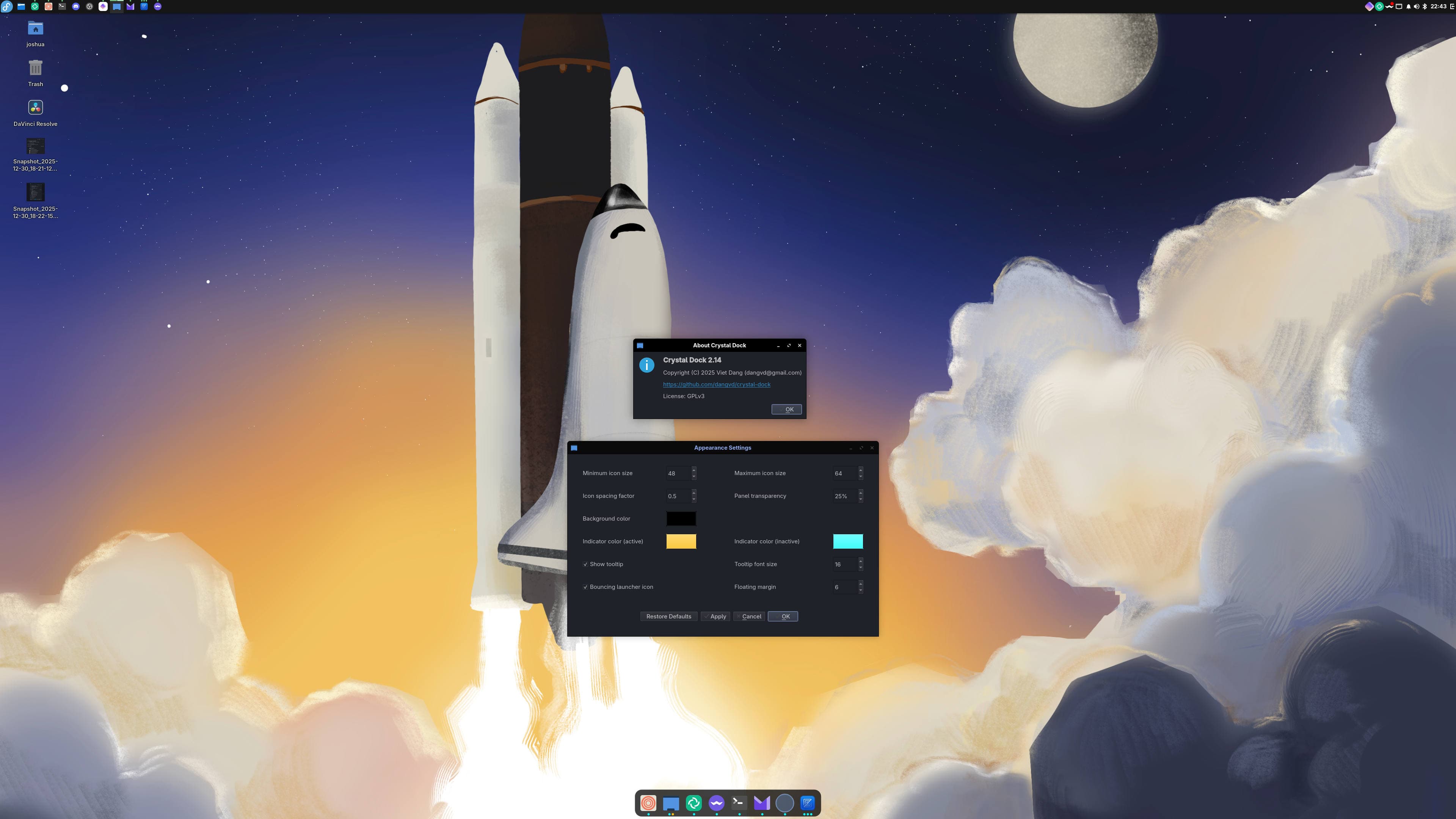Open the crystal-dock GitHub link
1456x819 pixels.
(x=716, y=384)
